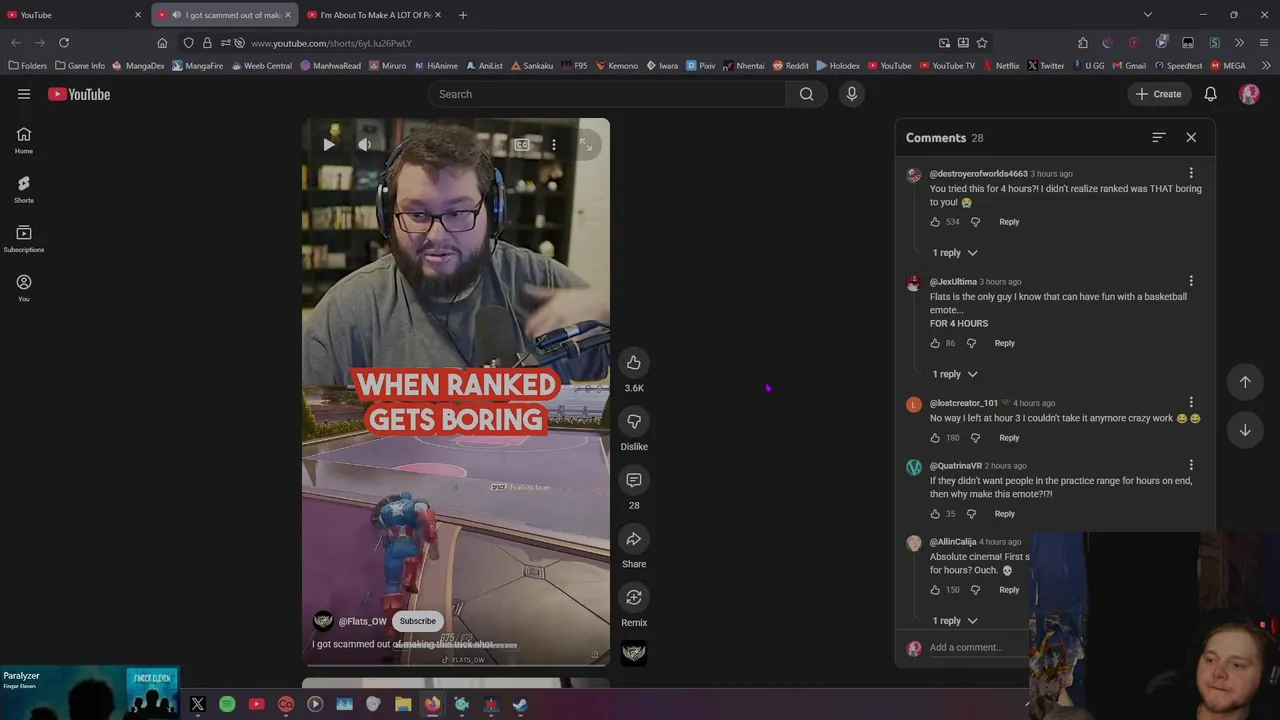Open the You section in sidebar
The width and height of the screenshot is (1280, 720).
coord(24,288)
